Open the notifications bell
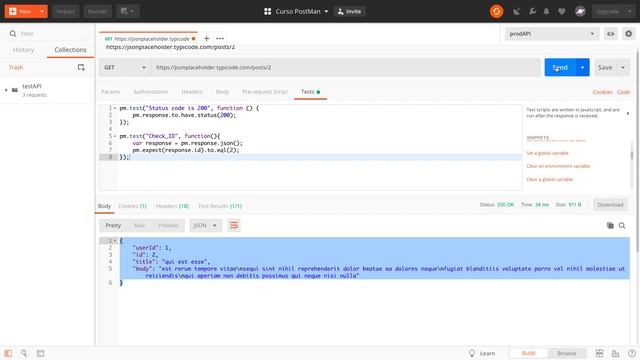Image resolution: width=640 pixels, height=360 pixels. click(x=547, y=11)
